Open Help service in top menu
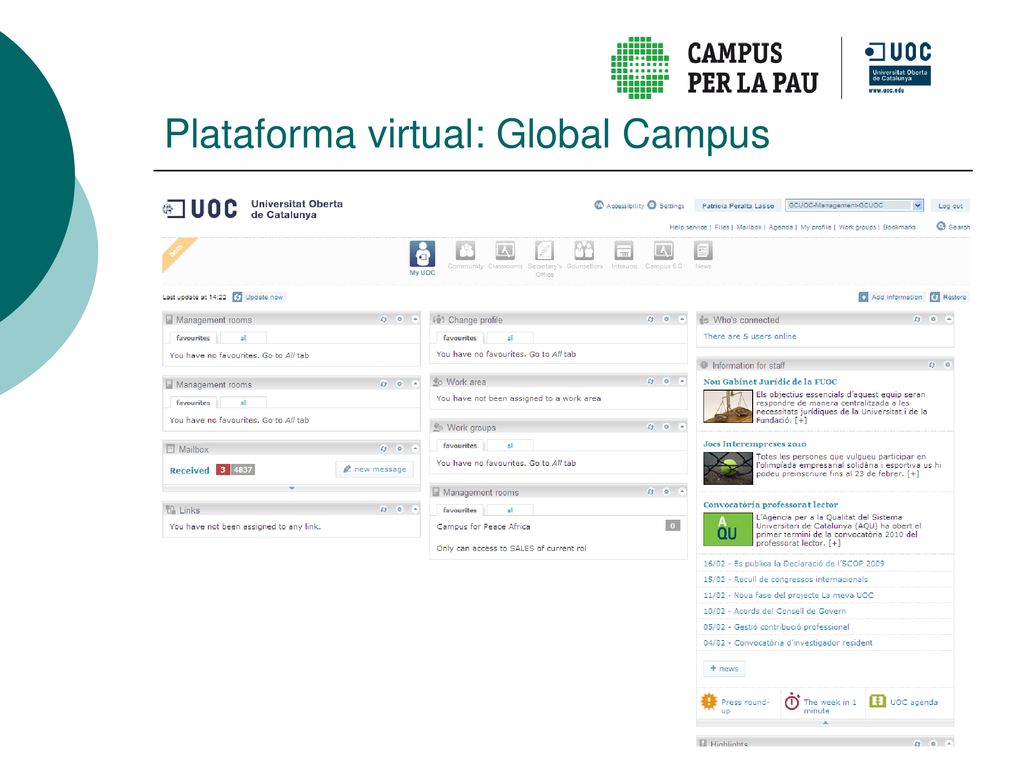This screenshot has width=1024, height=768. tap(688, 227)
